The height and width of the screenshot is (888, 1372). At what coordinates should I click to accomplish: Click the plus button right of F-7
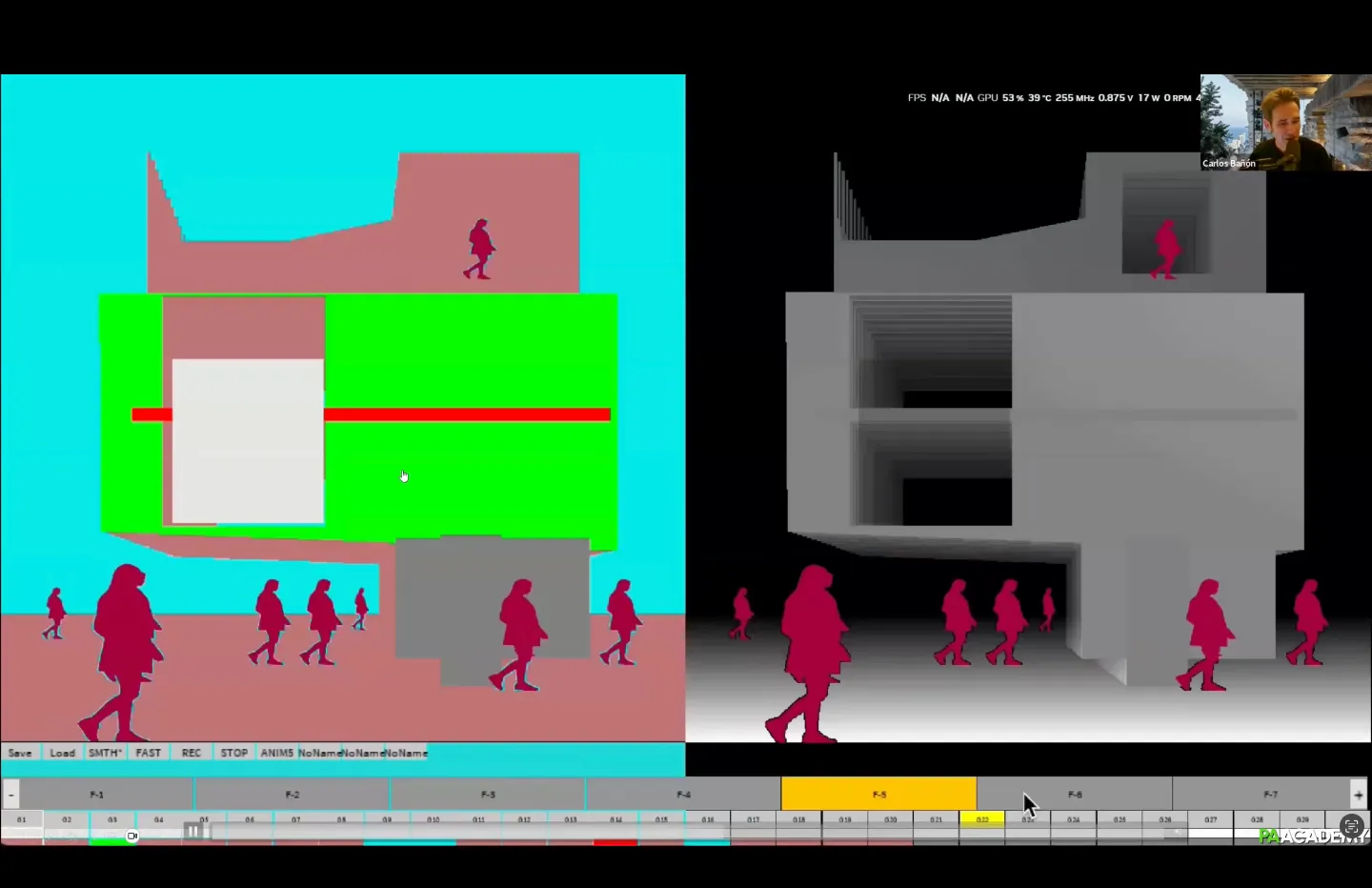pyautogui.click(x=1358, y=794)
